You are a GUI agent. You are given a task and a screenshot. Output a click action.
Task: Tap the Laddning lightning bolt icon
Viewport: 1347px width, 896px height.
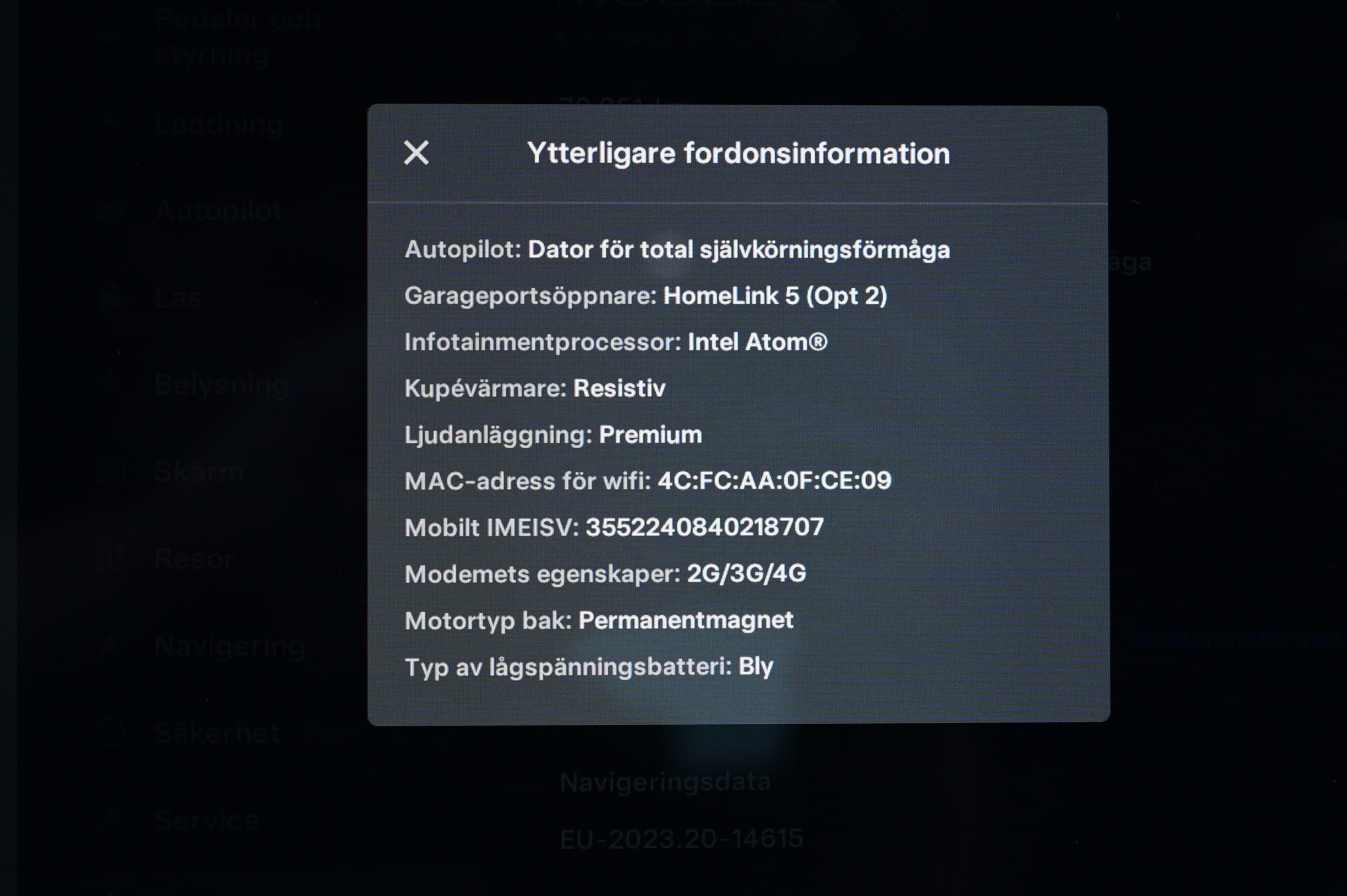pos(111,124)
